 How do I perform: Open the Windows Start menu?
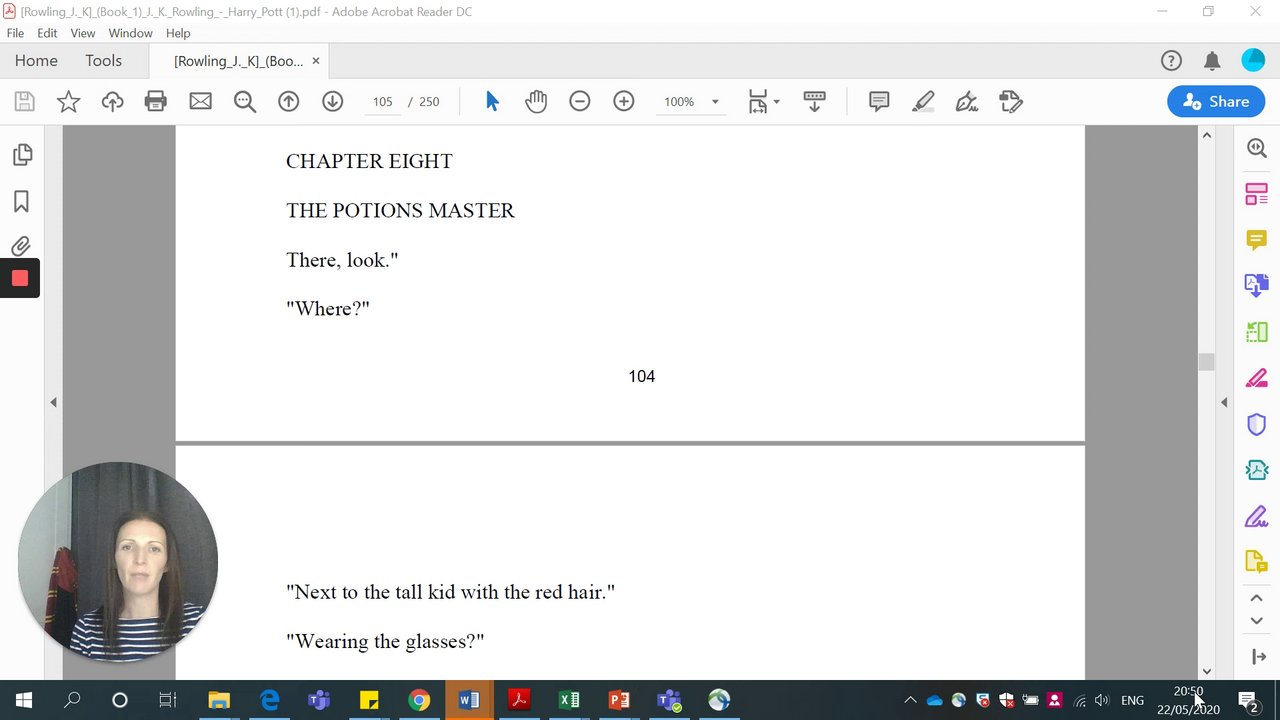24,700
